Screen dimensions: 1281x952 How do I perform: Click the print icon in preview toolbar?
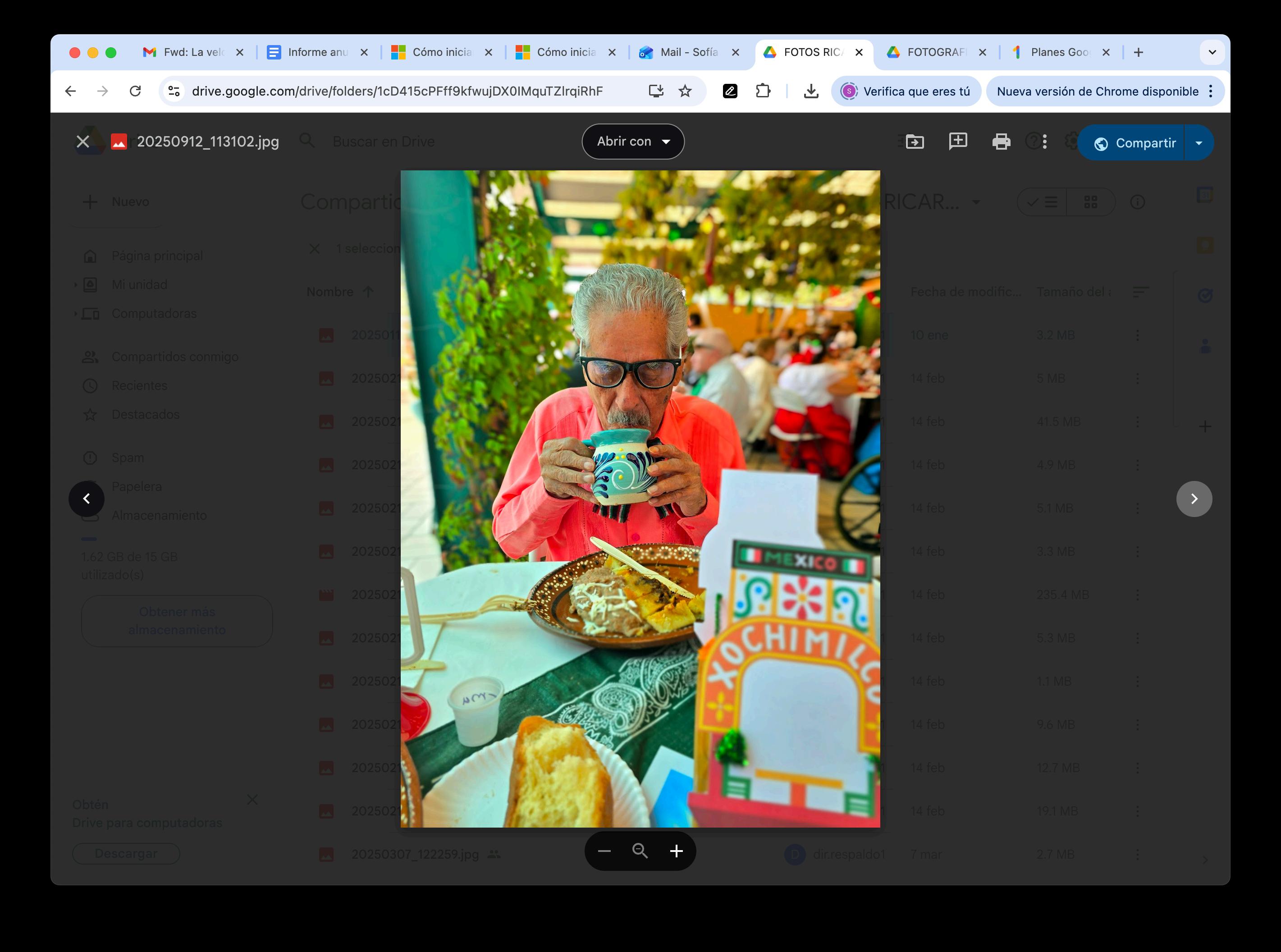point(1001,142)
